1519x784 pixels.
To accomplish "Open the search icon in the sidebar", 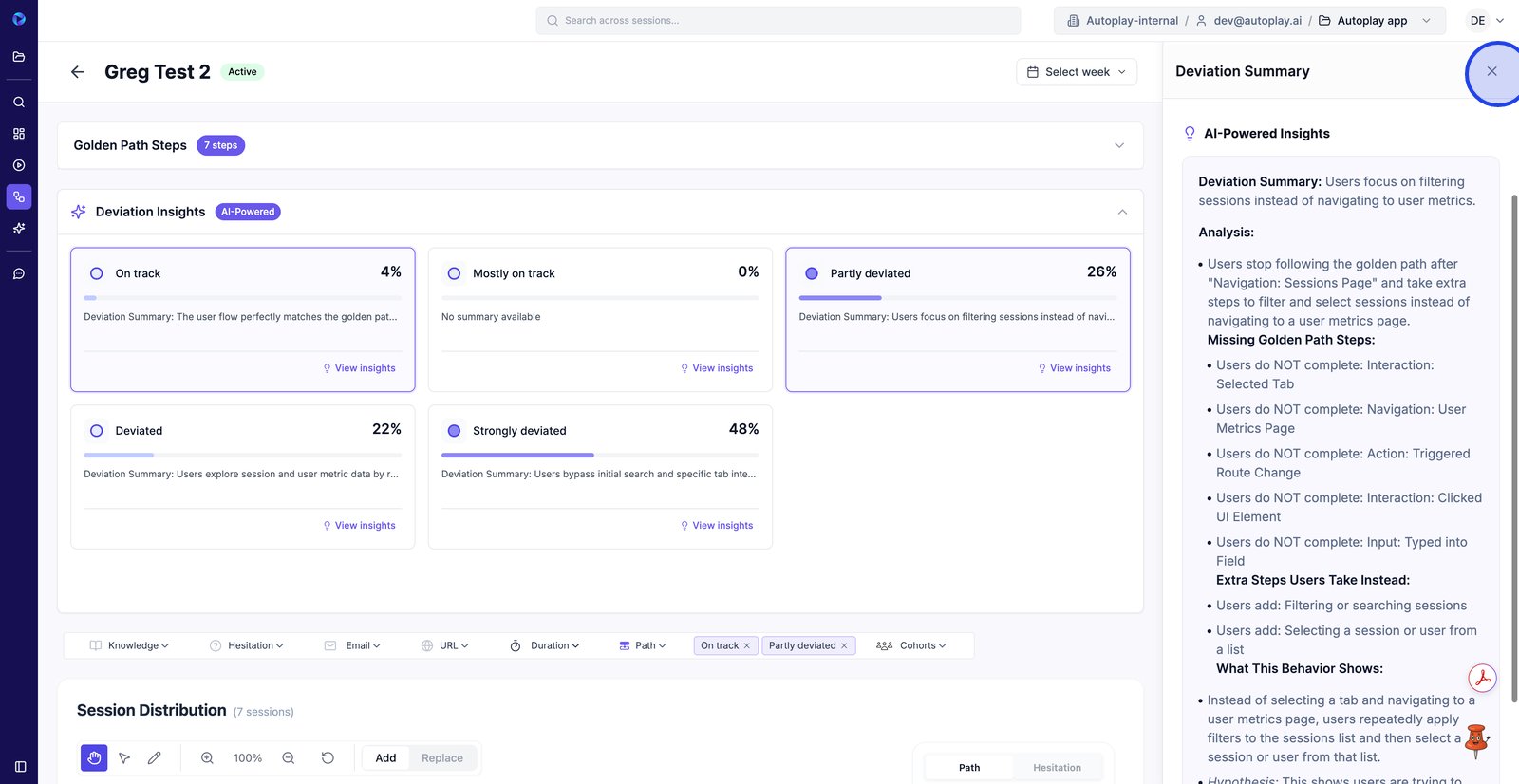I will tap(19, 102).
